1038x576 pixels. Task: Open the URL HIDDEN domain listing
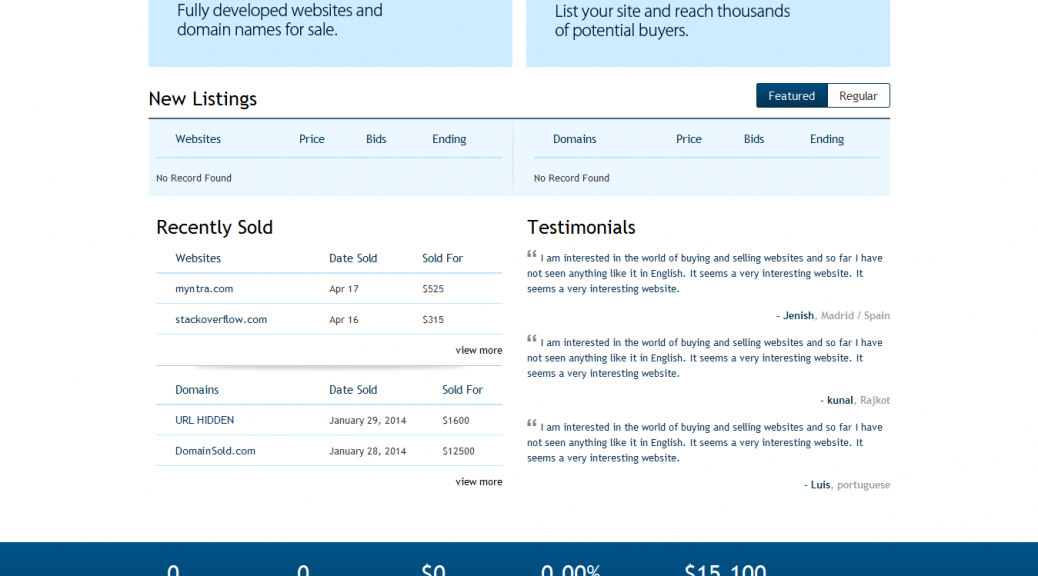pyautogui.click(x=205, y=420)
